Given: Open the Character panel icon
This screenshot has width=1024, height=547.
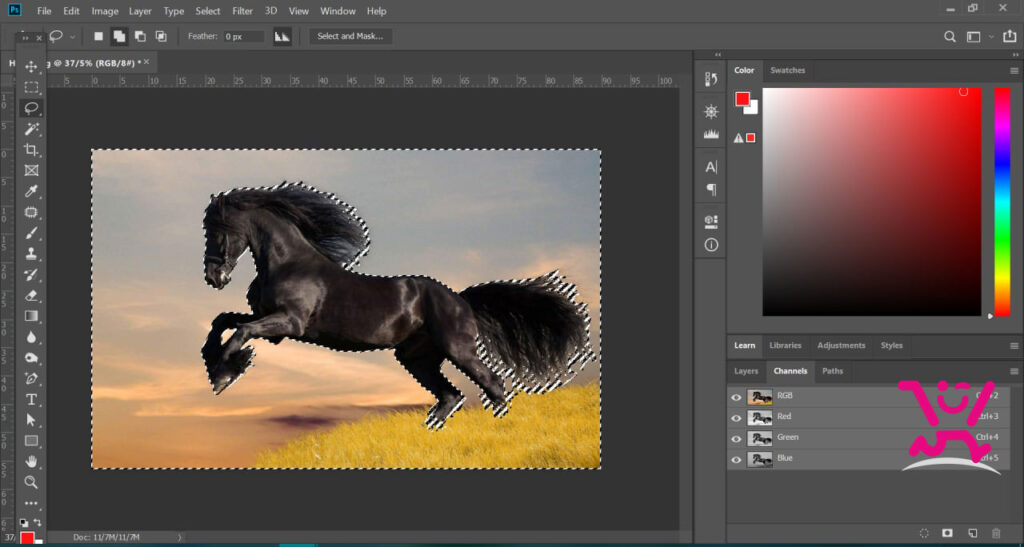Looking at the screenshot, I should (x=711, y=167).
